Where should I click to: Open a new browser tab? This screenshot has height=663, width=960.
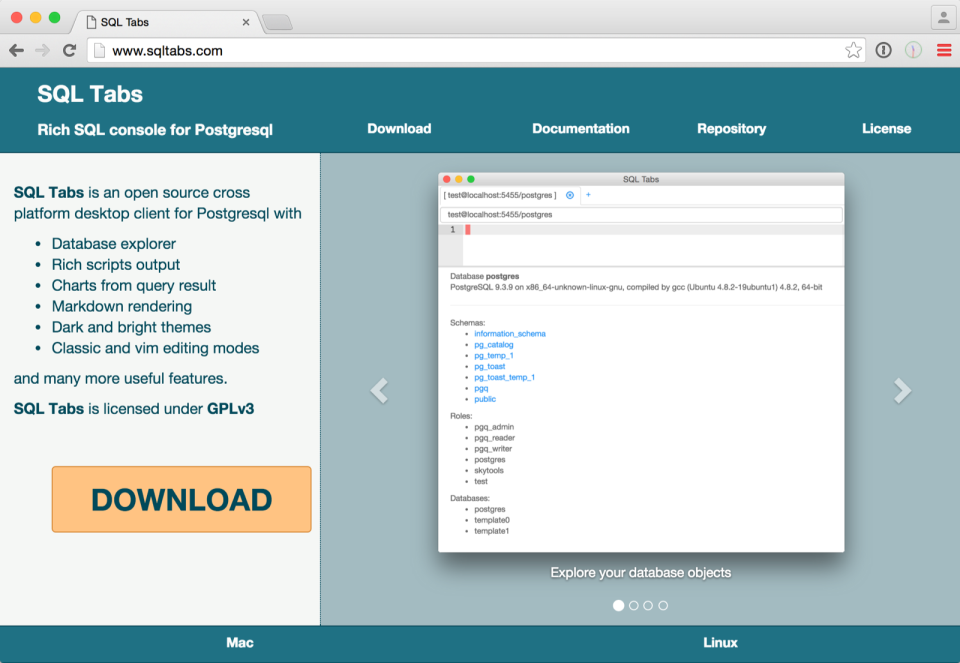tap(277, 21)
